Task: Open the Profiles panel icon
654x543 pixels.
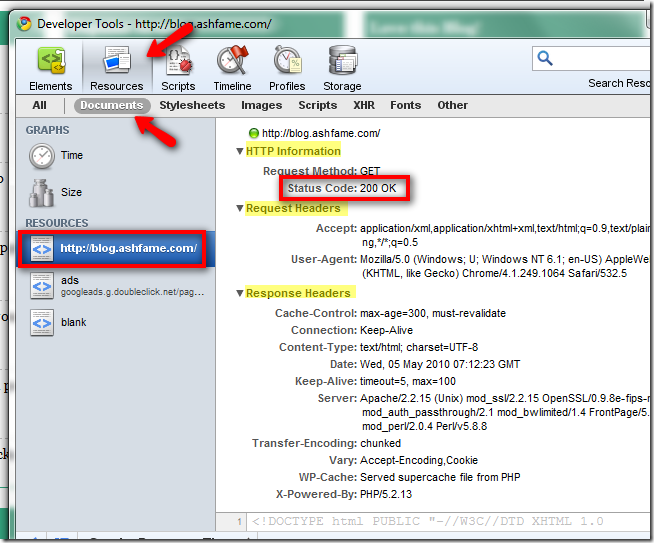Action: pyautogui.click(x=287, y=61)
